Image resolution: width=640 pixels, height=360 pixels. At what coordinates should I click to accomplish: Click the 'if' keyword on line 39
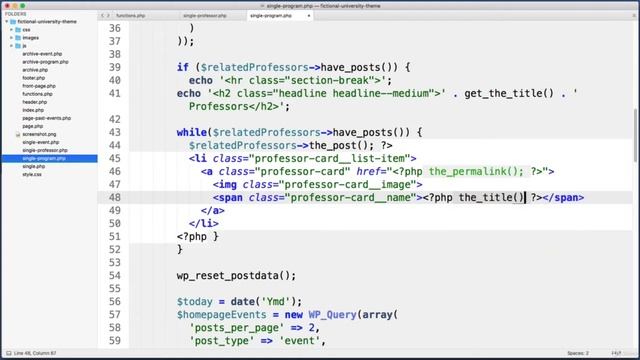(183, 67)
